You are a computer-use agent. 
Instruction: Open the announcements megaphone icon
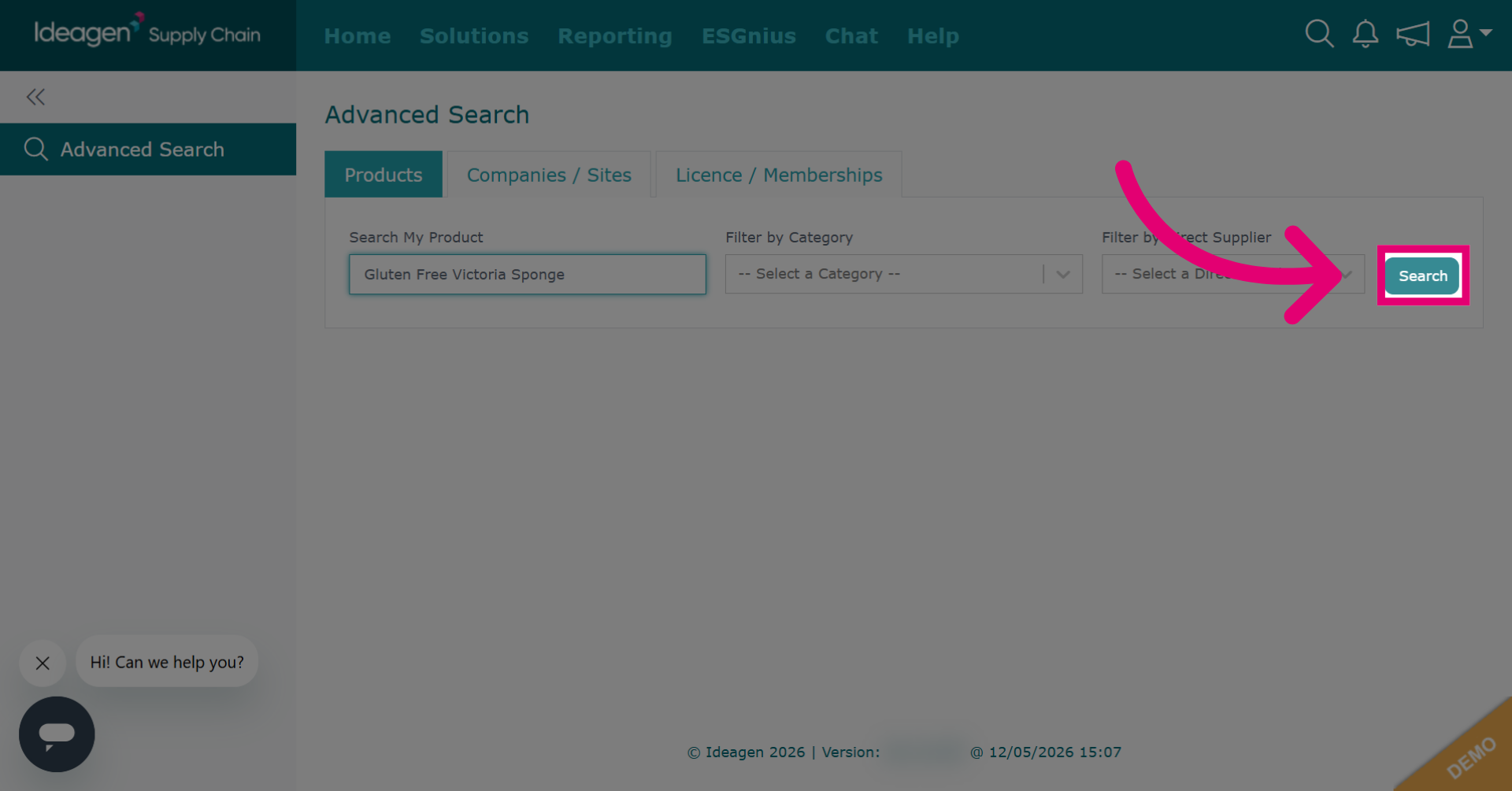pyautogui.click(x=1413, y=34)
